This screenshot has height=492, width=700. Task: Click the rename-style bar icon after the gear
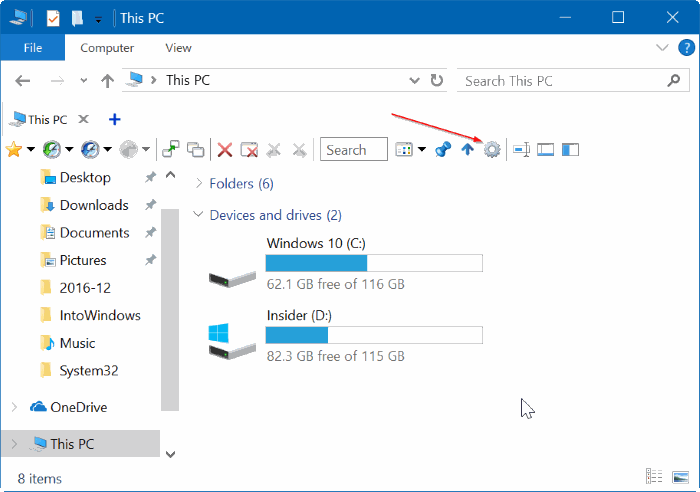[521, 150]
